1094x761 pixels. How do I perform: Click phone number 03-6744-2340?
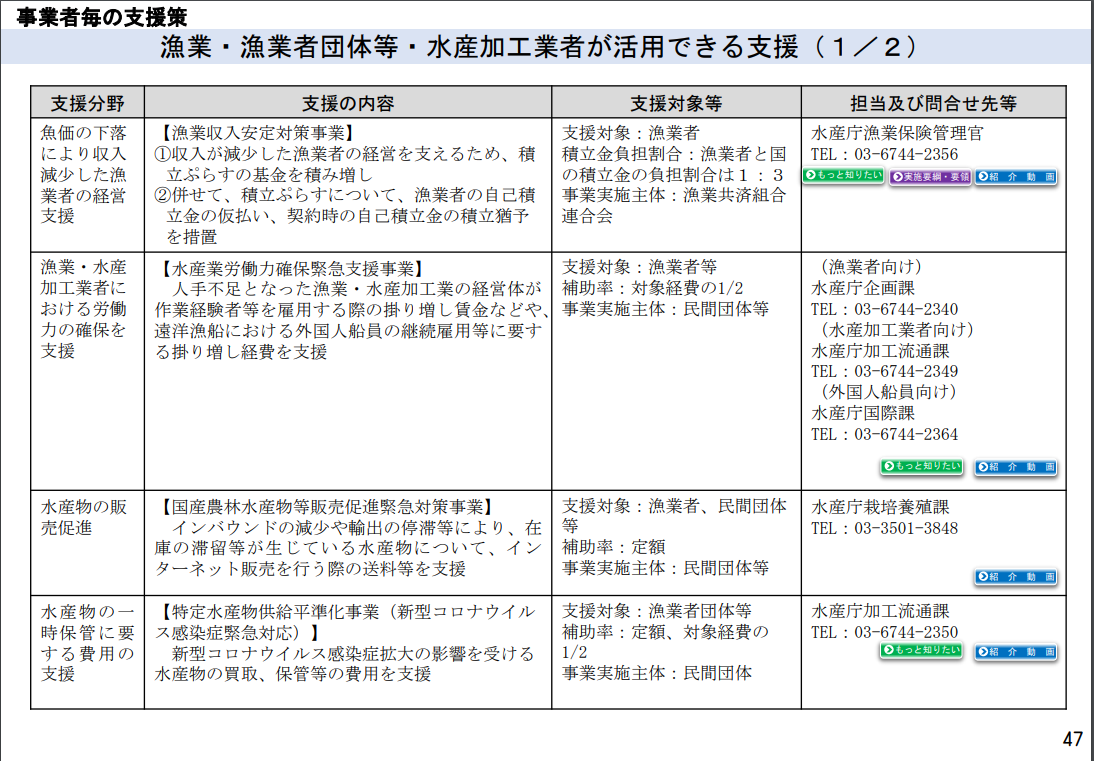906,309
